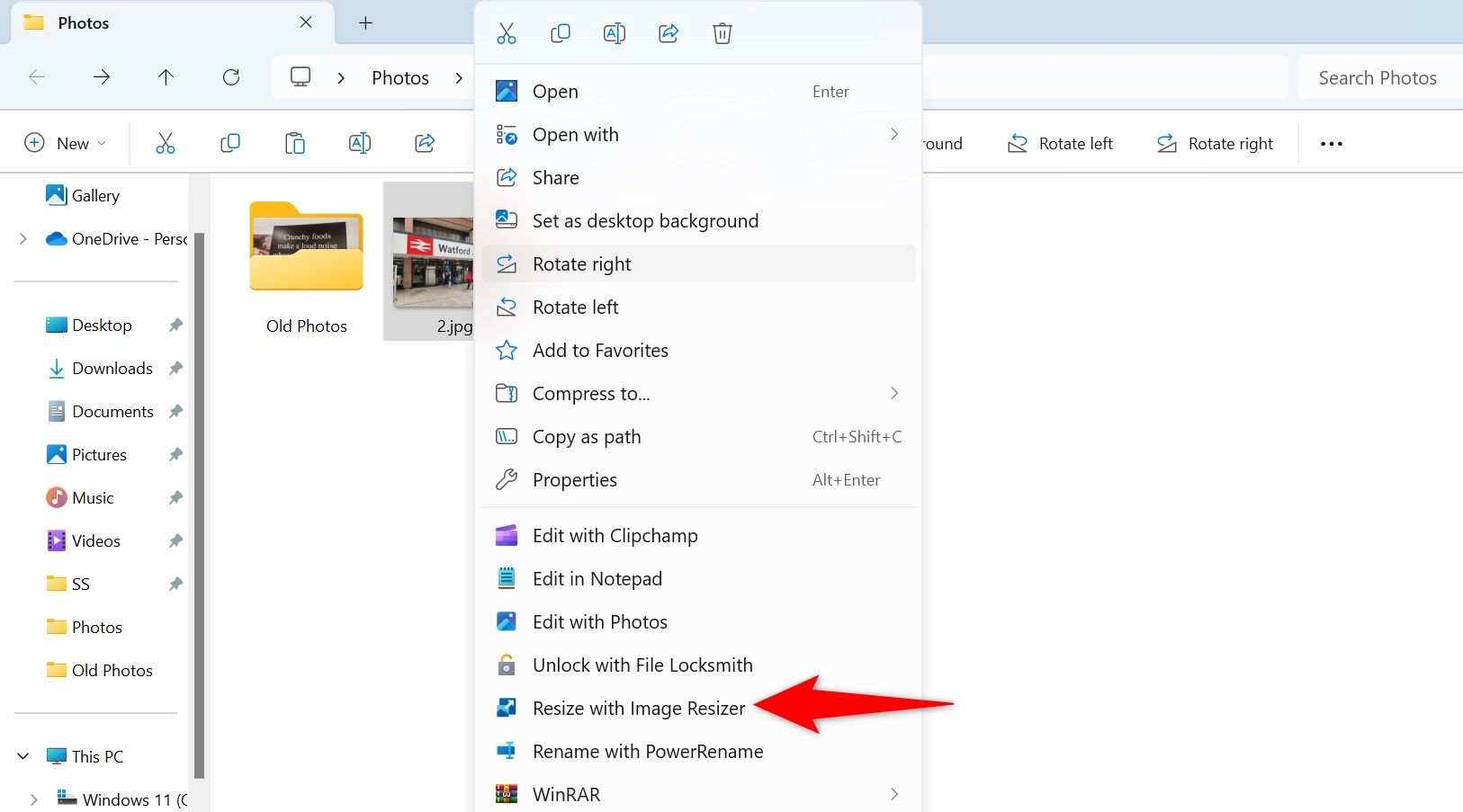Click Photos in the breadcrumb path
The image size is (1463, 812).
pos(400,77)
